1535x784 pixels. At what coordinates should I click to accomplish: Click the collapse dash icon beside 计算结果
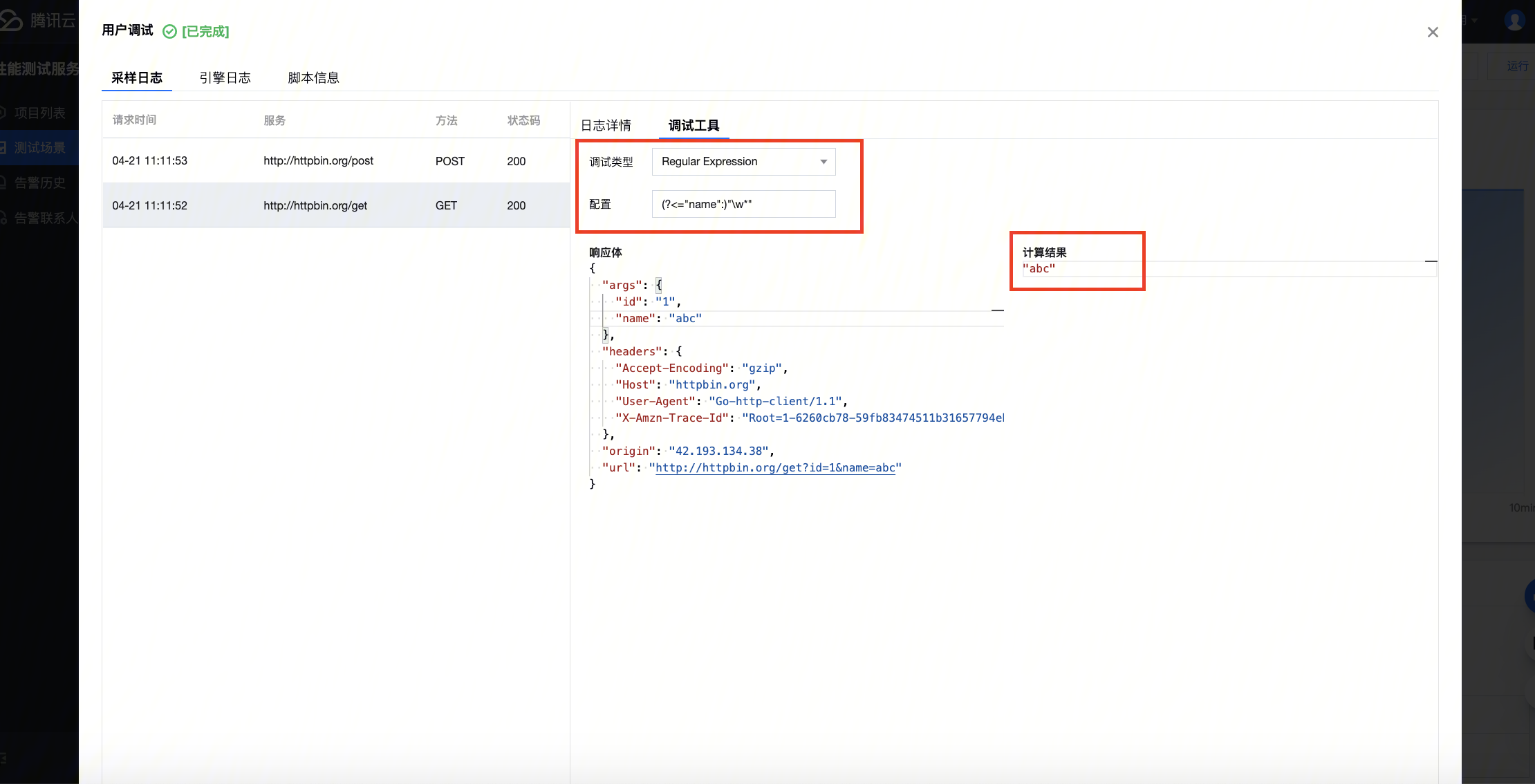click(x=1431, y=261)
